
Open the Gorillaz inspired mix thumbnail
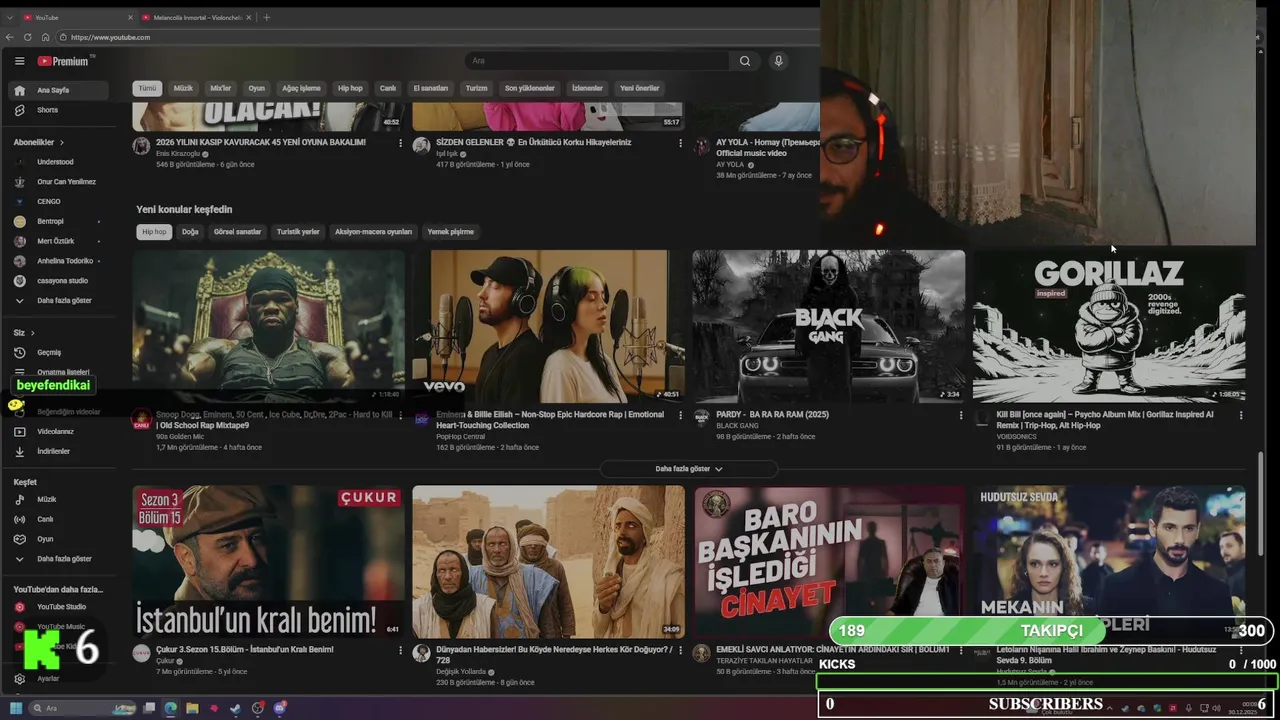click(x=1109, y=326)
